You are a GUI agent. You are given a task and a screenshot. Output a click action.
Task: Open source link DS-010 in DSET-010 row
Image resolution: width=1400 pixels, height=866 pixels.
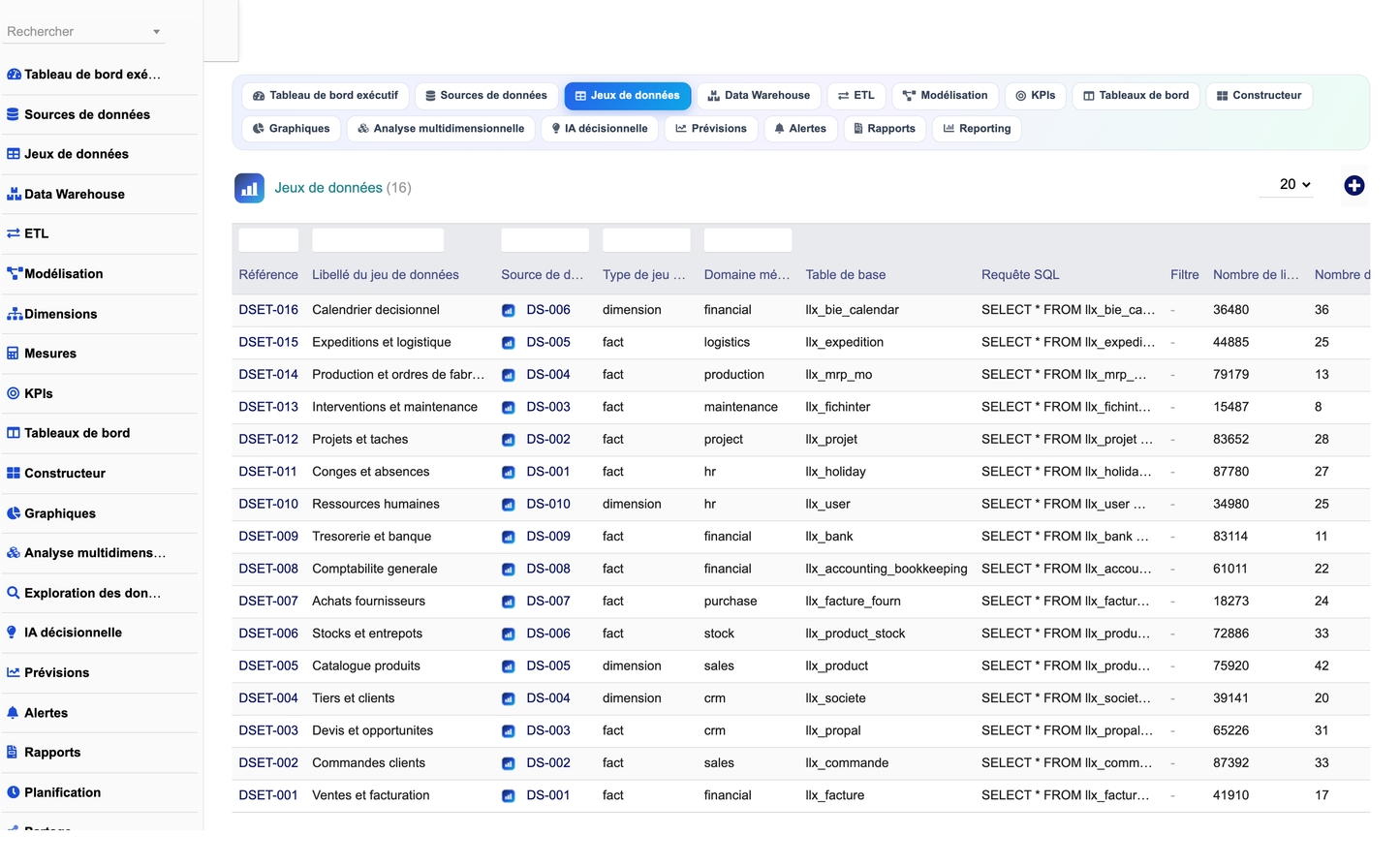tap(548, 504)
